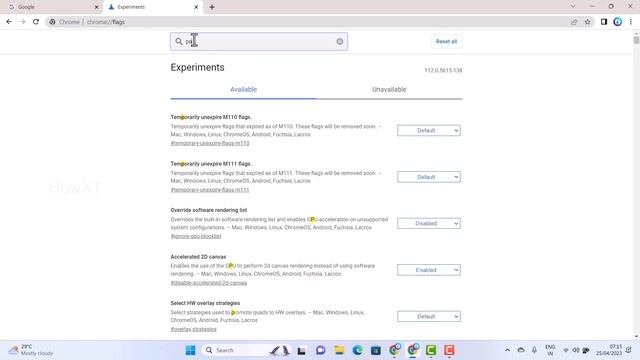This screenshot has width=640, height=360.
Task: Open the green Camtasia taskbar icon
Action: [x=431, y=350]
